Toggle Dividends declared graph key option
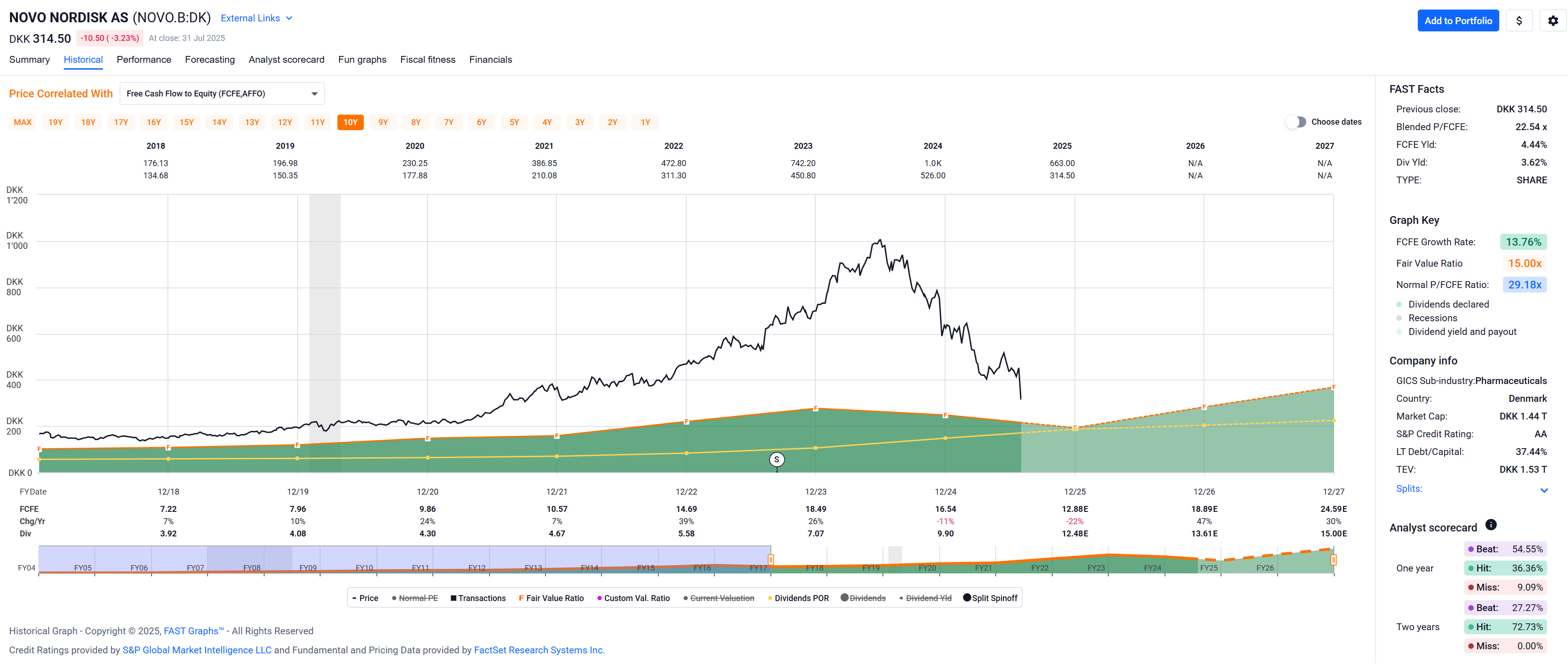The image size is (1568, 667). [1443, 305]
